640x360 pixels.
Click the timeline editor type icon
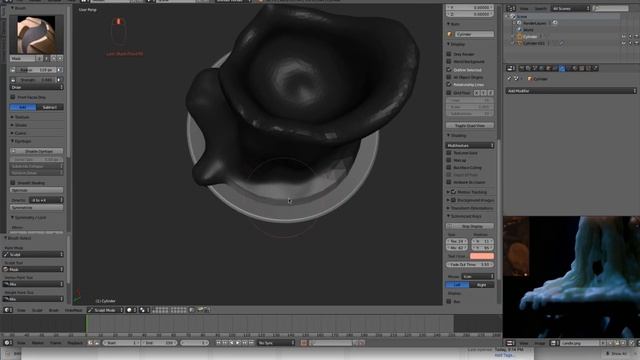point(8,343)
